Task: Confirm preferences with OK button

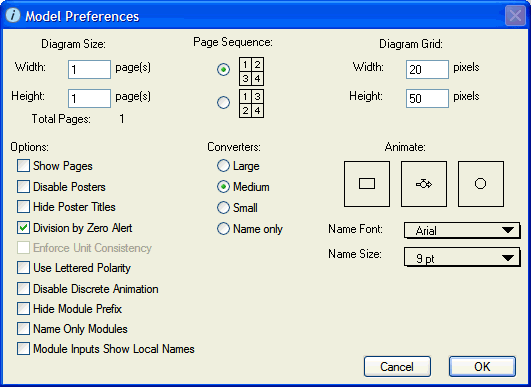Action: coord(482,366)
